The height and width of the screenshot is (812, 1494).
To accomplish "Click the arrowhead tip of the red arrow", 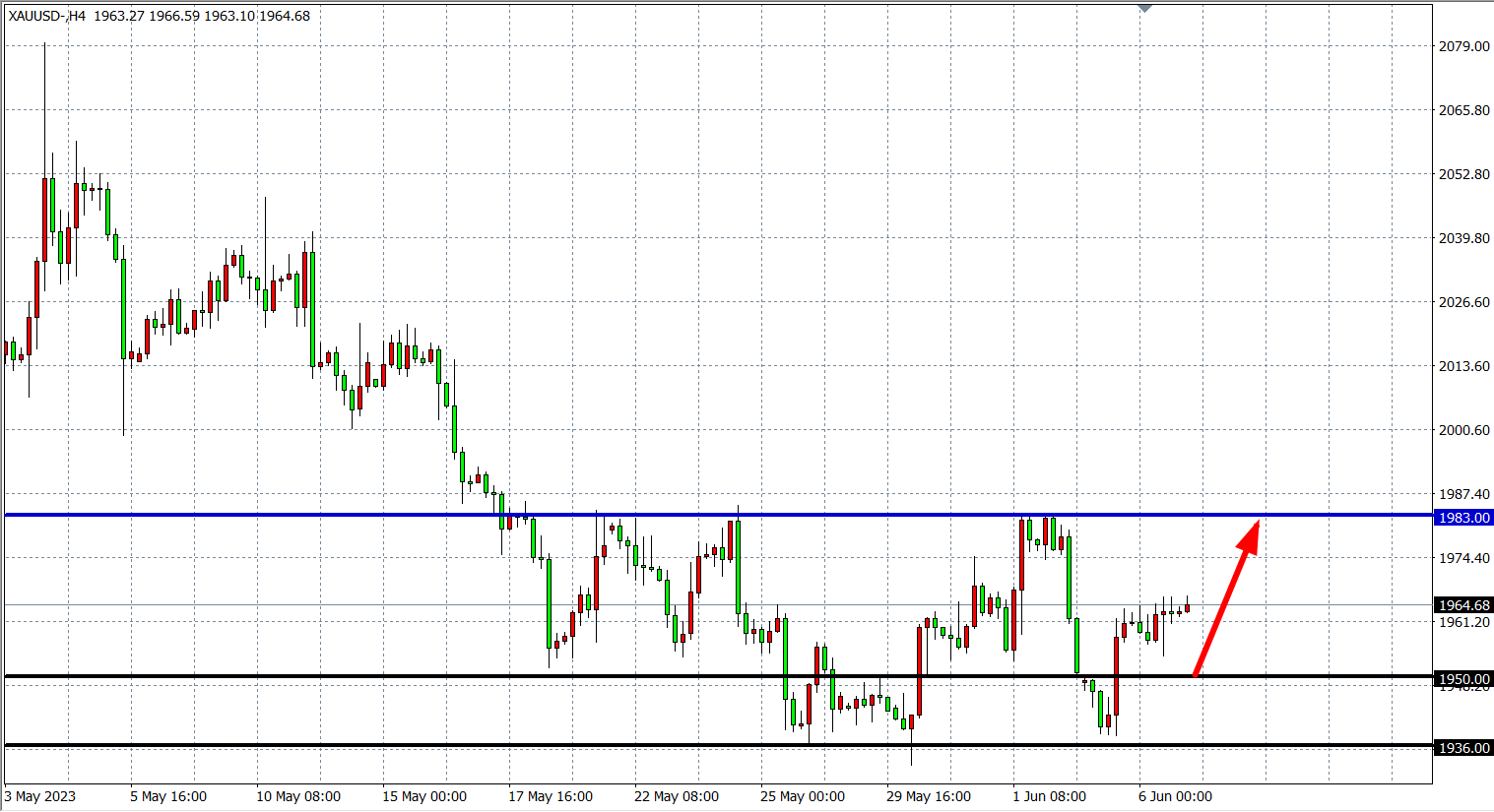I will [1258, 523].
